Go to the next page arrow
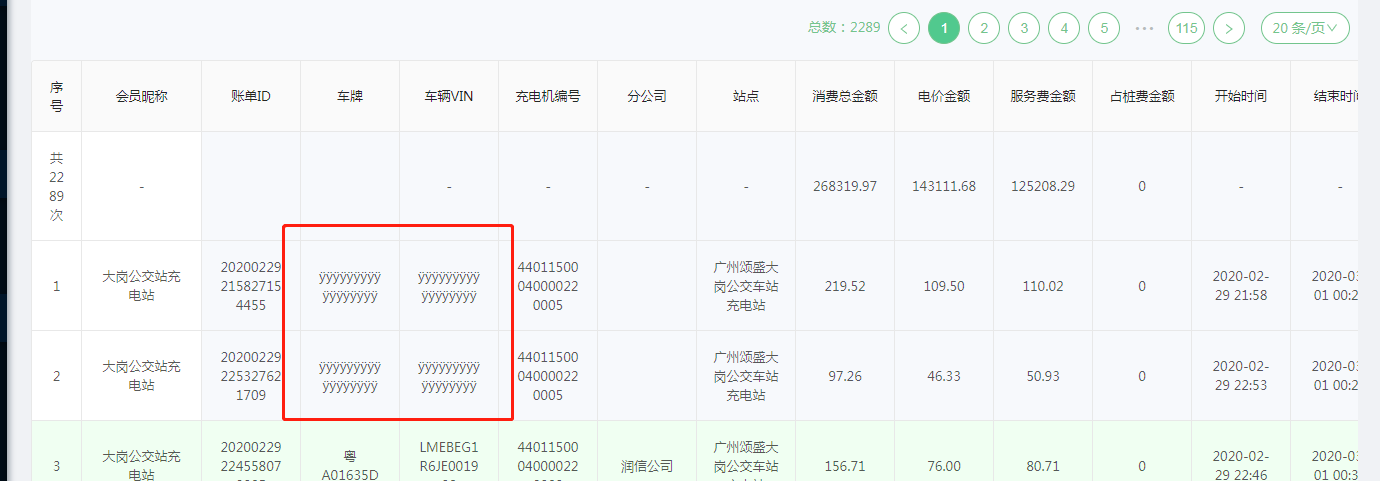Viewport: 1380px width, 481px height. [x=1229, y=28]
